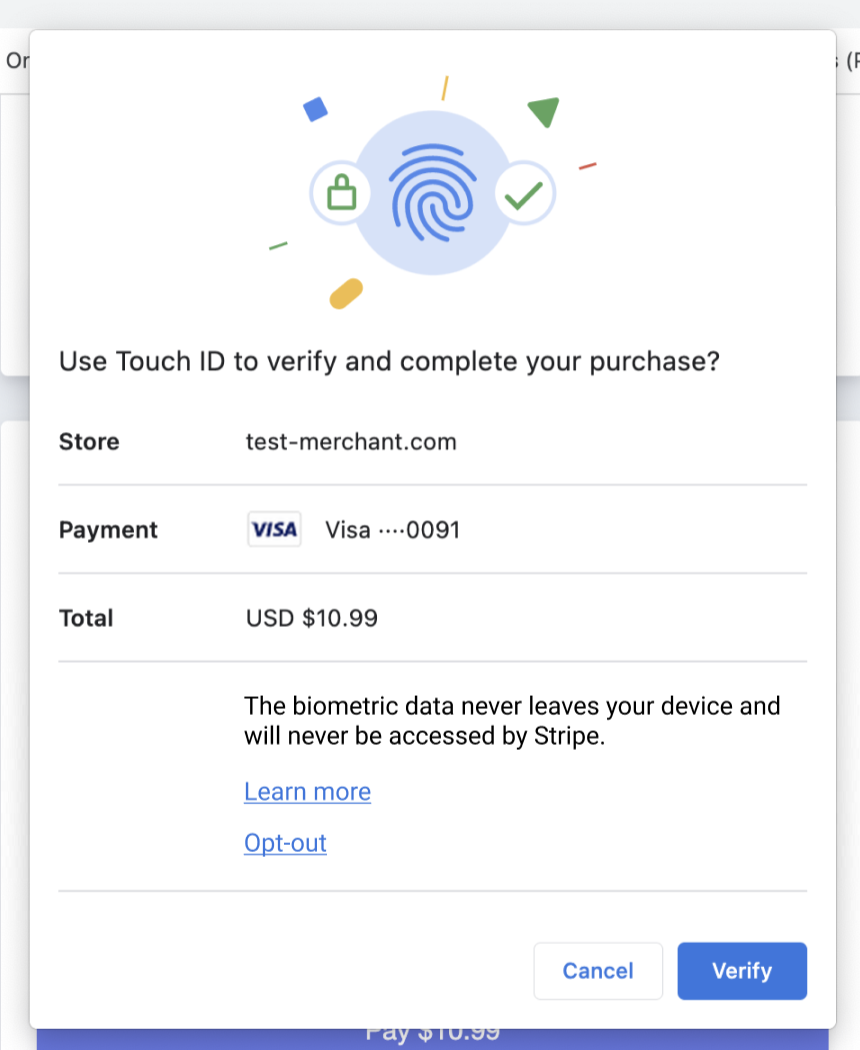Click the Pay $10.99 button behind dialog

pyautogui.click(x=433, y=1038)
